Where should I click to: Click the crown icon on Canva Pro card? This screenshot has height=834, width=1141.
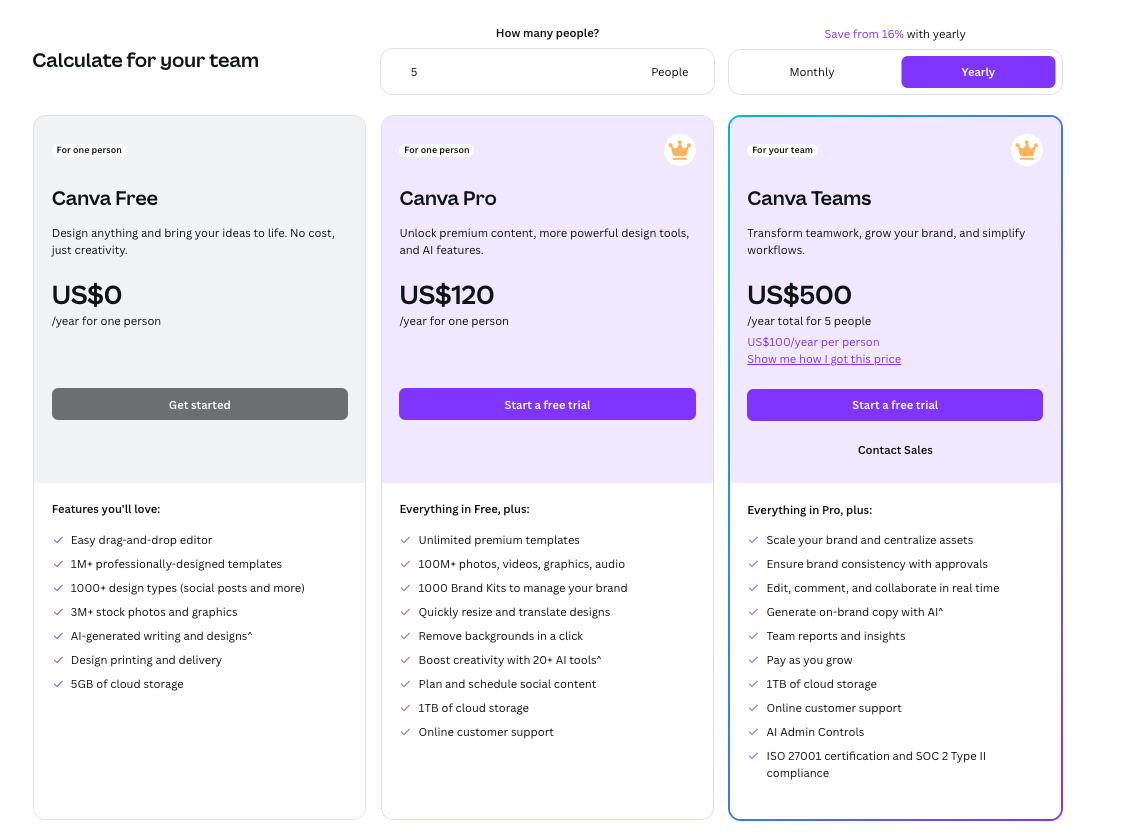[x=680, y=150]
